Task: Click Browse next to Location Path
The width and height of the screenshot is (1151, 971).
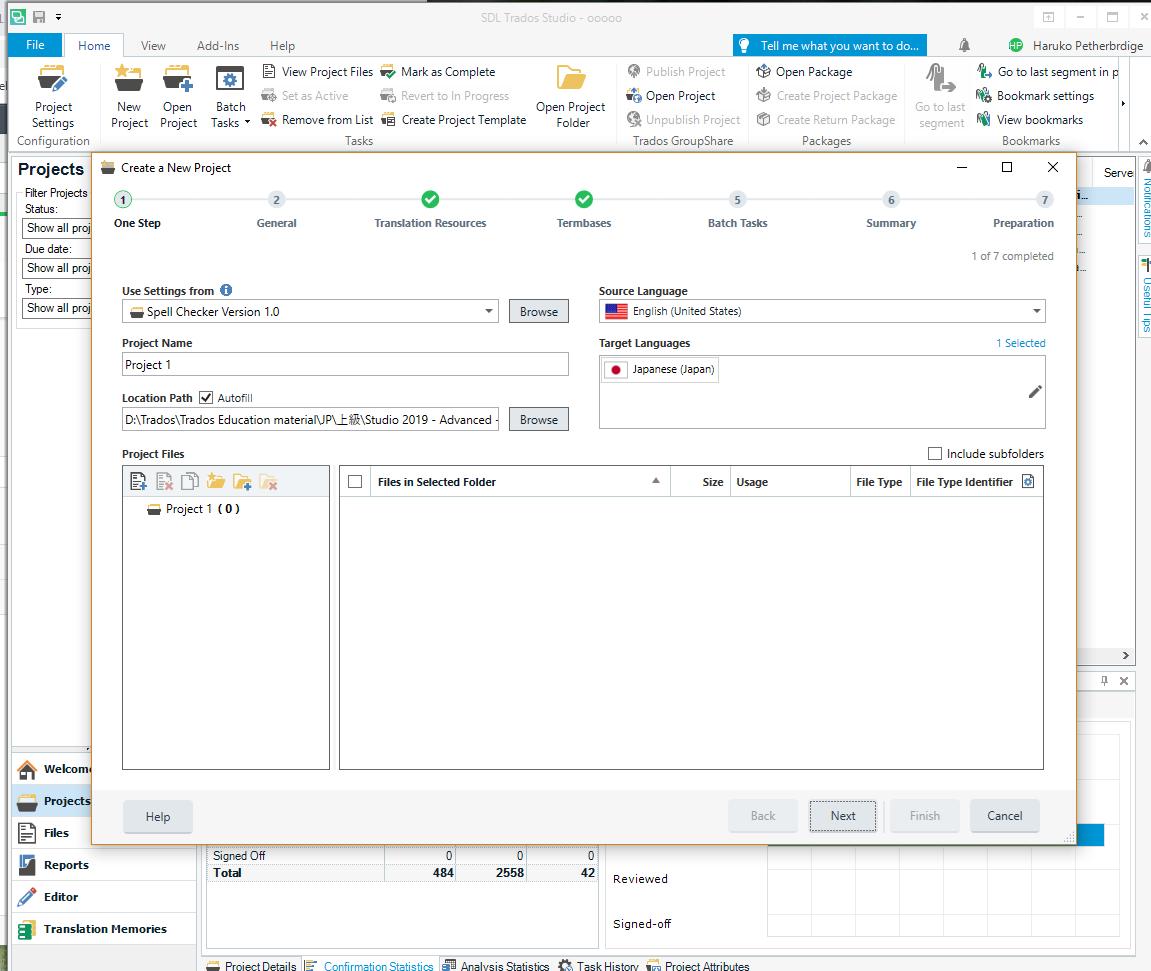Action: pos(538,420)
